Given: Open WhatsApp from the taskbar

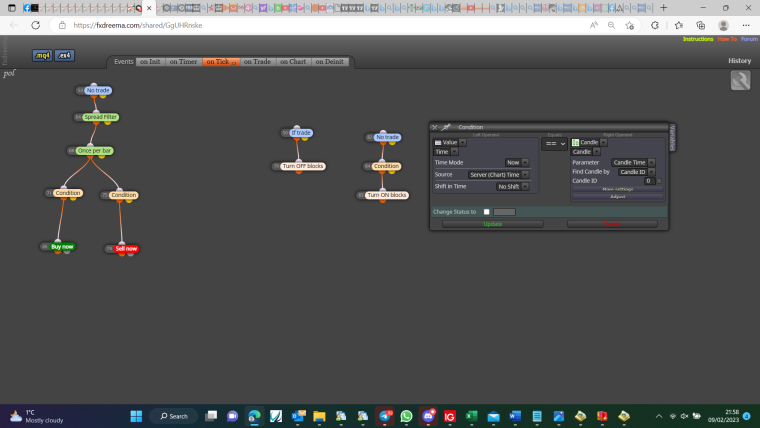Looking at the screenshot, I should pos(406,416).
